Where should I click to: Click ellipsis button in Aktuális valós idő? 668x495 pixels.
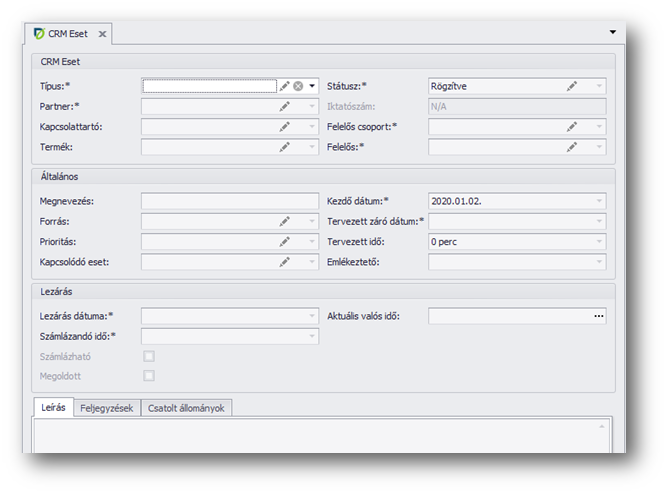click(x=598, y=316)
